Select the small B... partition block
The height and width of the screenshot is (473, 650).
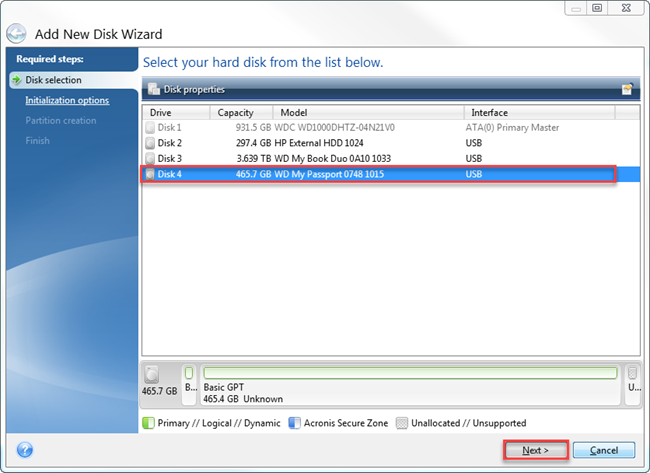click(189, 384)
